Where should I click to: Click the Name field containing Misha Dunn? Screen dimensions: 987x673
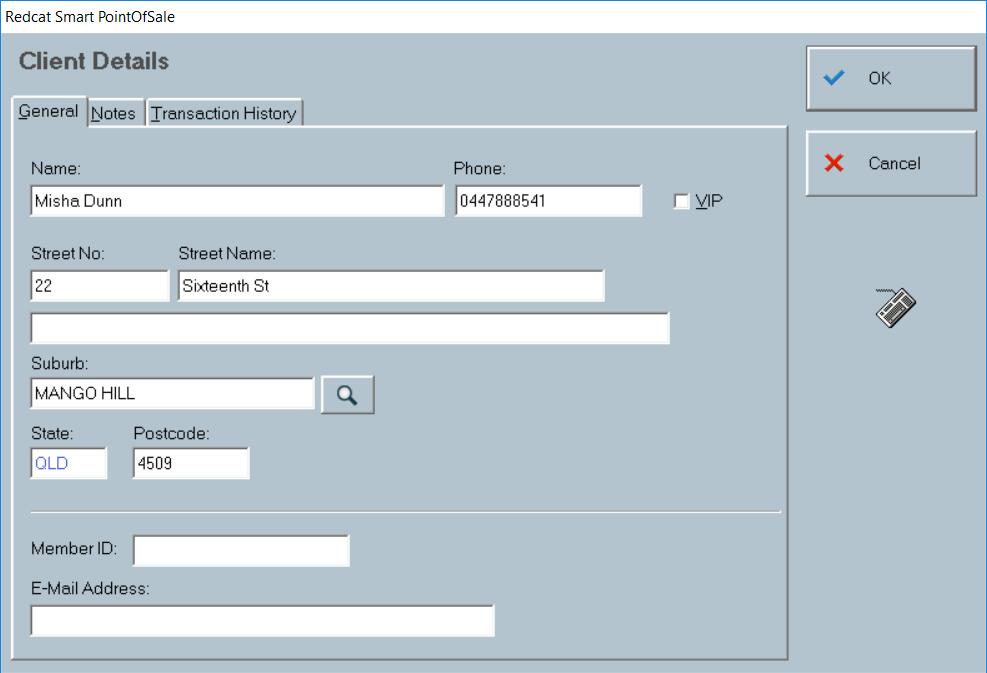tap(237, 200)
